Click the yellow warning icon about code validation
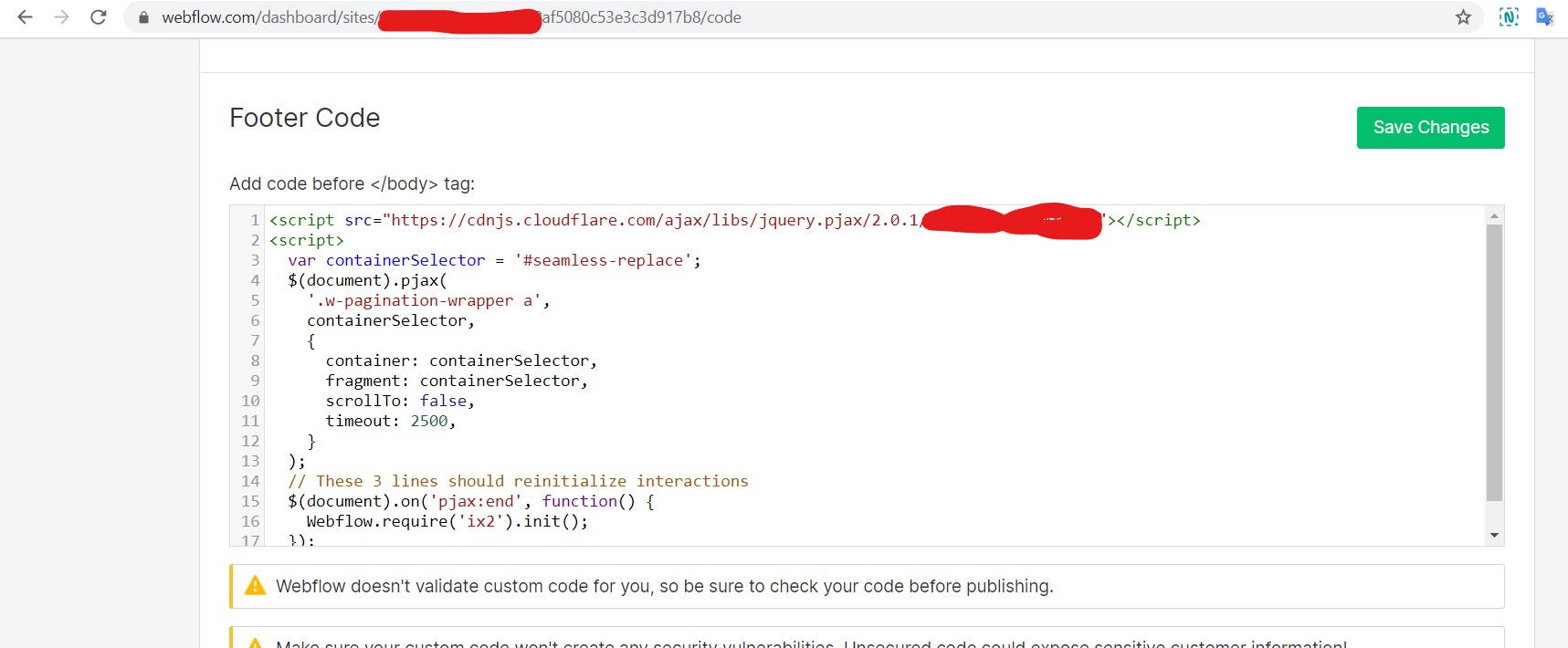Screen dimensions: 1568x648 [256, 586]
